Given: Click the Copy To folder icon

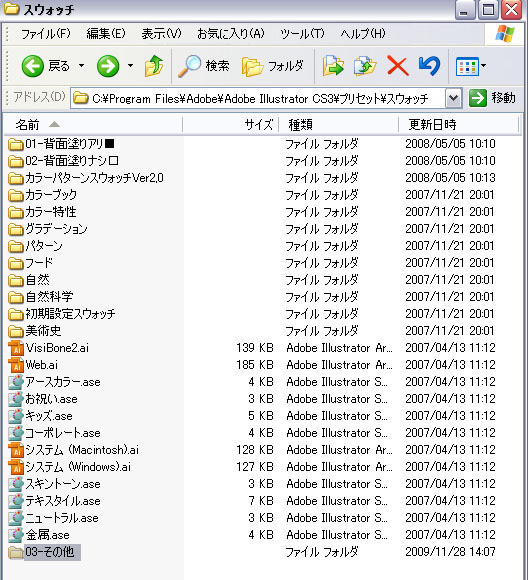Looking at the screenshot, I should (x=365, y=66).
